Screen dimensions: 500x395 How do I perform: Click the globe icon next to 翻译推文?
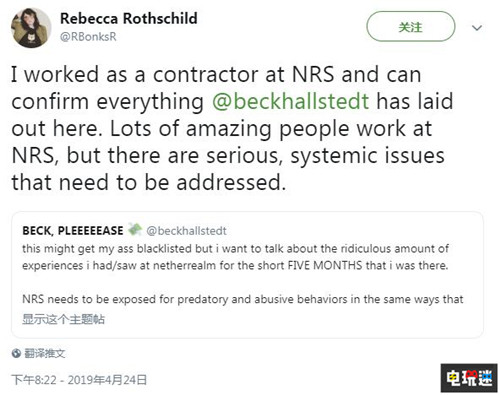pos(16,353)
